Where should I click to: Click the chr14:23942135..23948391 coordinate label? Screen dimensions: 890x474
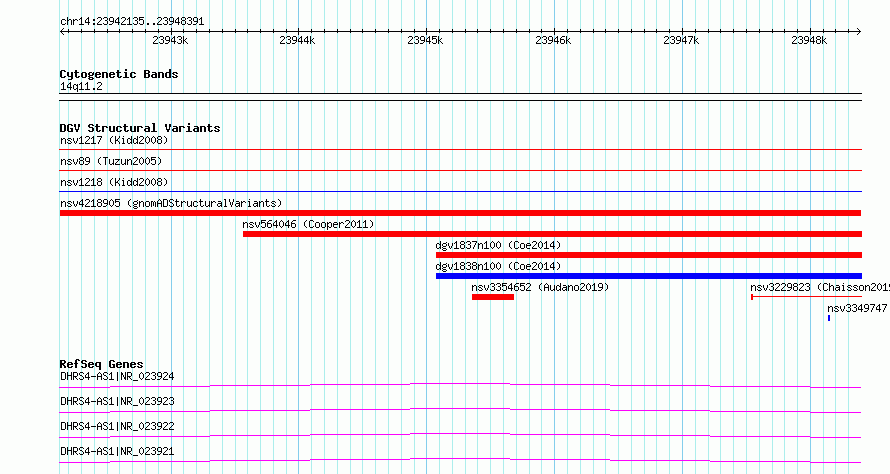[x=132, y=22]
